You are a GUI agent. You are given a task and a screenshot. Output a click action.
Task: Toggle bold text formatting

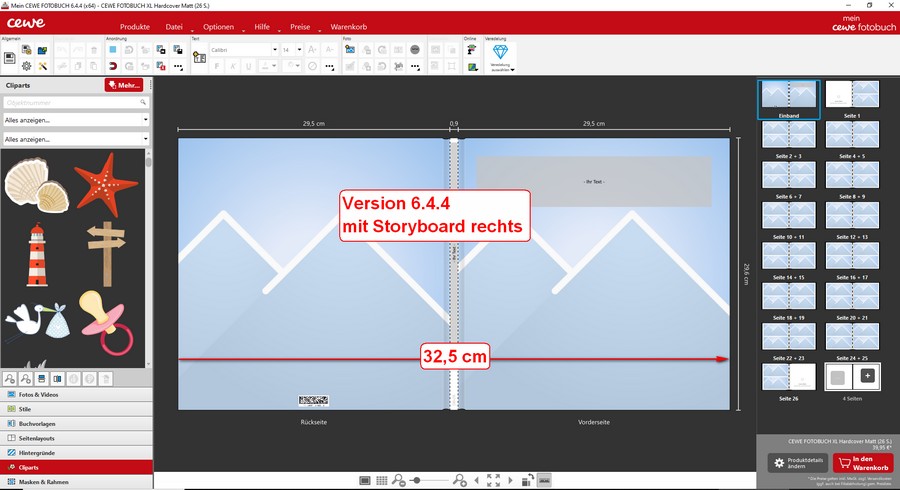click(x=215, y=67)
